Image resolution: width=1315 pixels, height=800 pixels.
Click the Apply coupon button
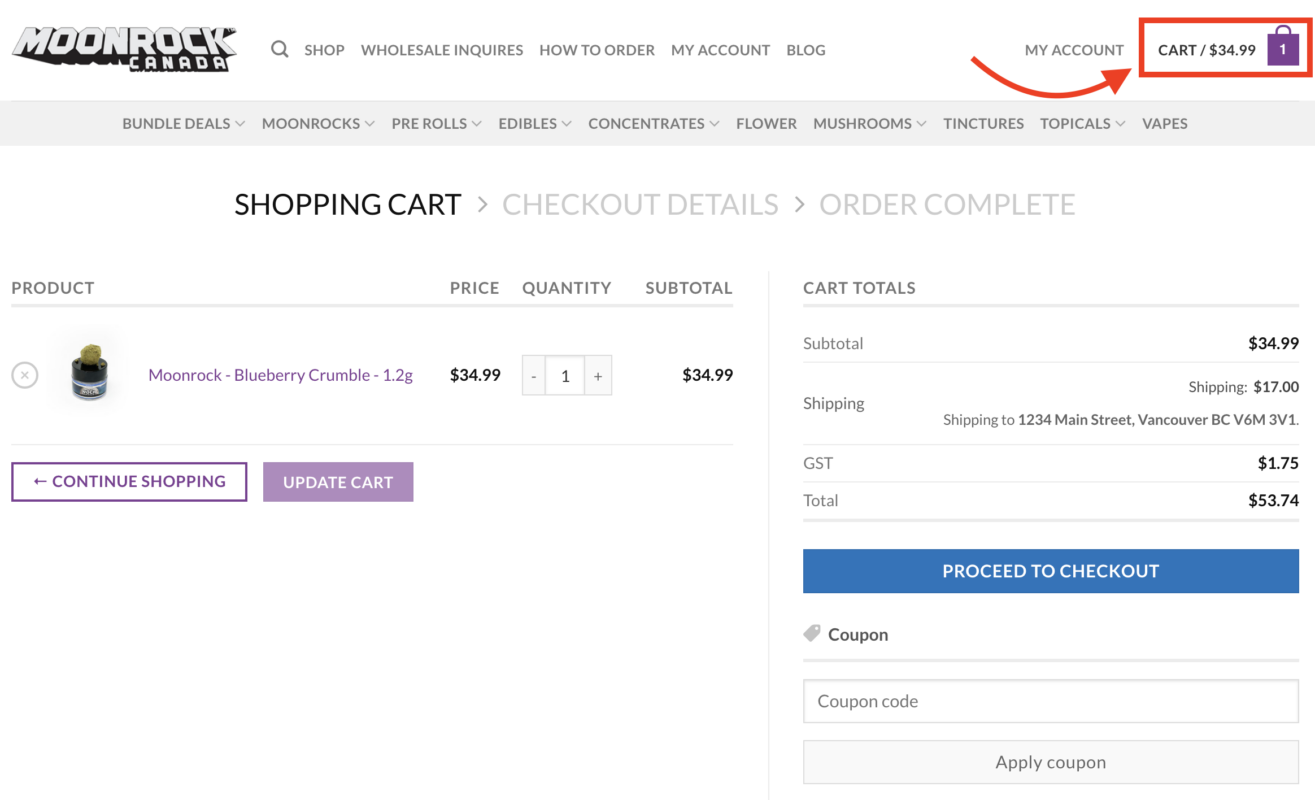pos(1050,762)
